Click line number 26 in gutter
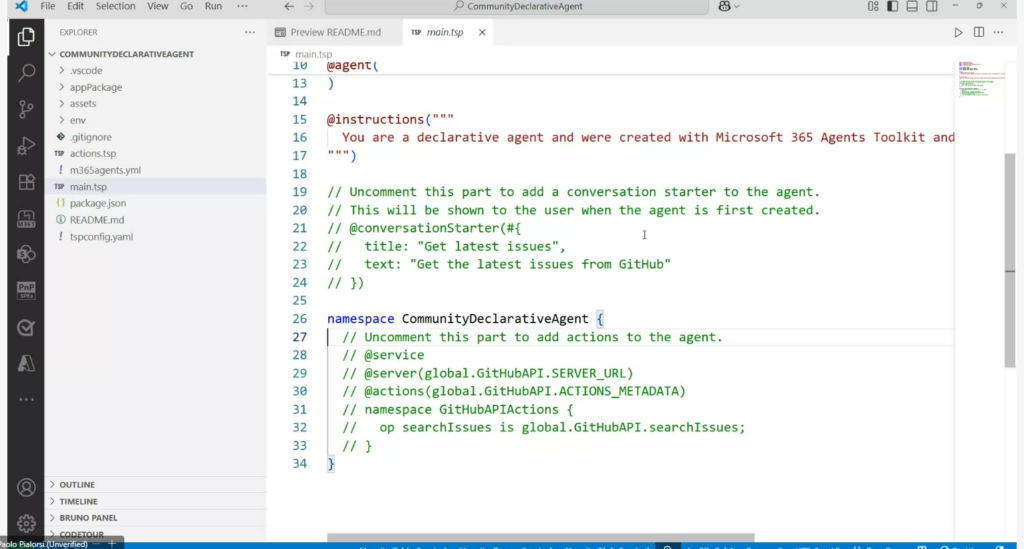The image size is (1024, 549). click(x=299, y=319)
